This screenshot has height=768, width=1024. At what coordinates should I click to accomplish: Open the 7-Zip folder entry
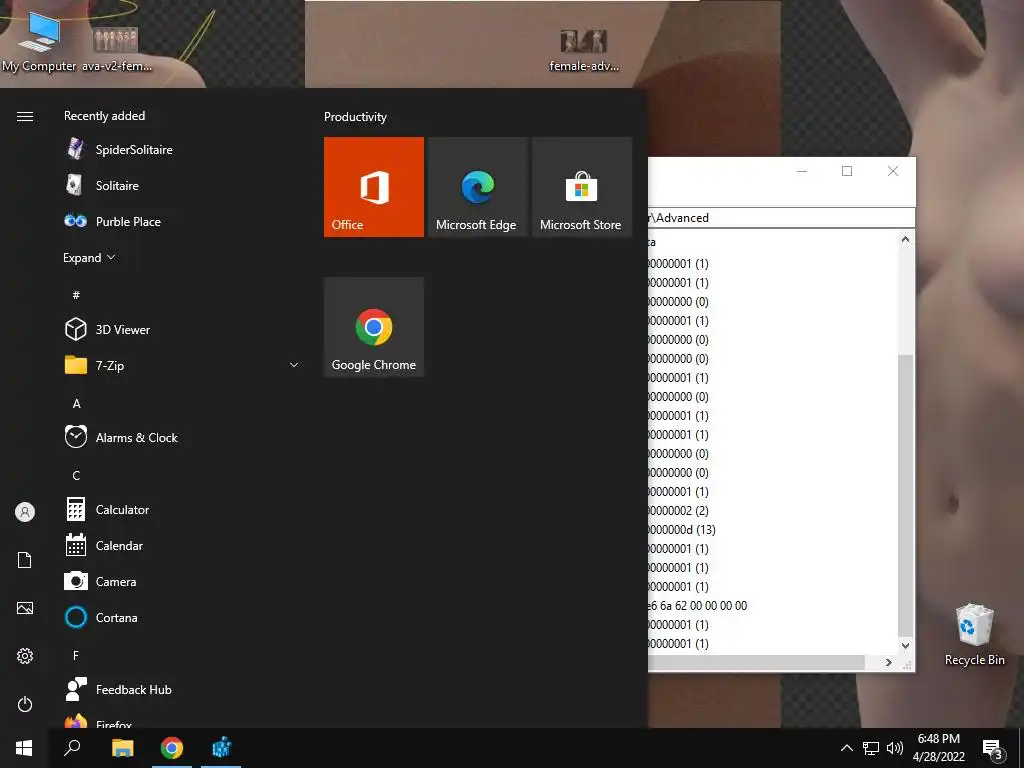click(183, 365)
